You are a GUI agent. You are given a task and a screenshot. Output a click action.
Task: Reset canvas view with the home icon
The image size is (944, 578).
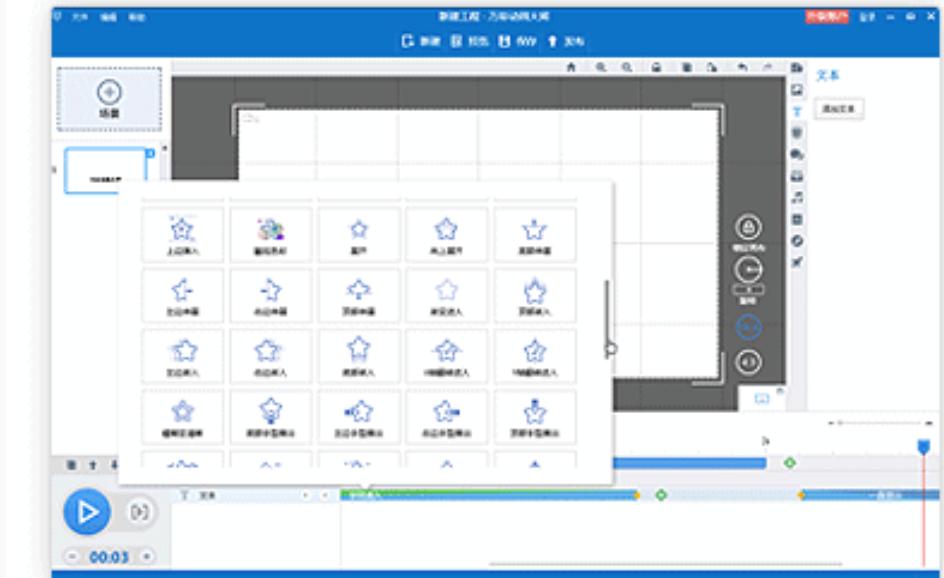pyautogui.click(x=571, y=67)
